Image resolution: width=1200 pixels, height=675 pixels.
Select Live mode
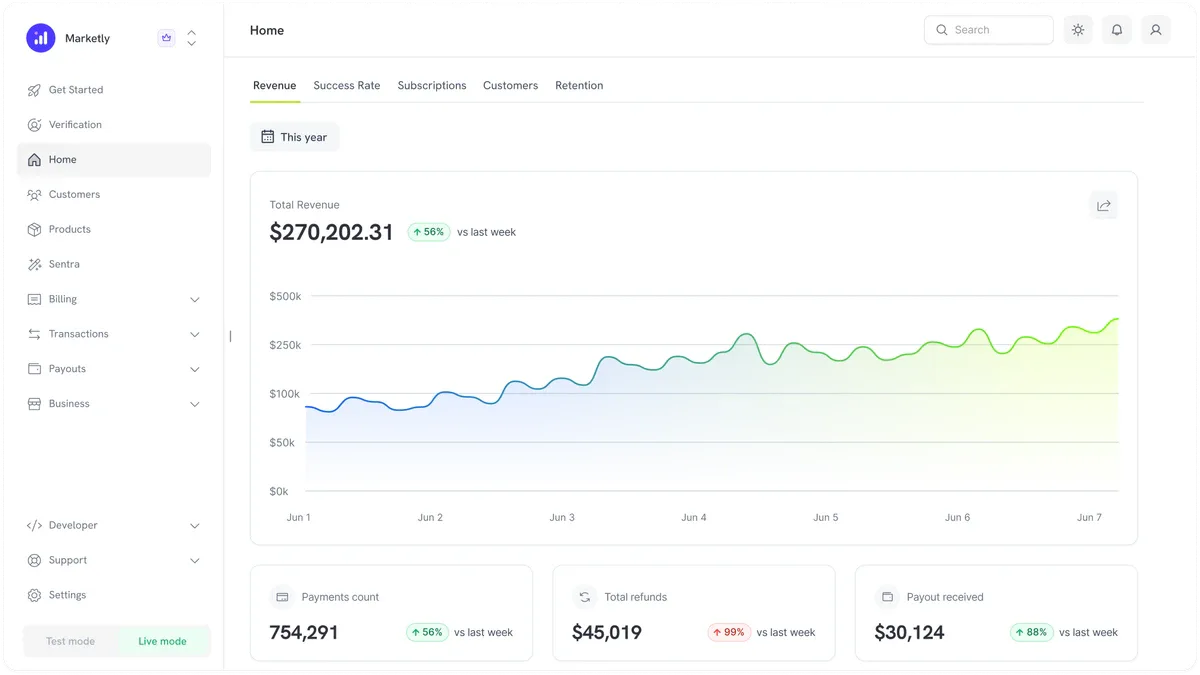coord(162,641)
